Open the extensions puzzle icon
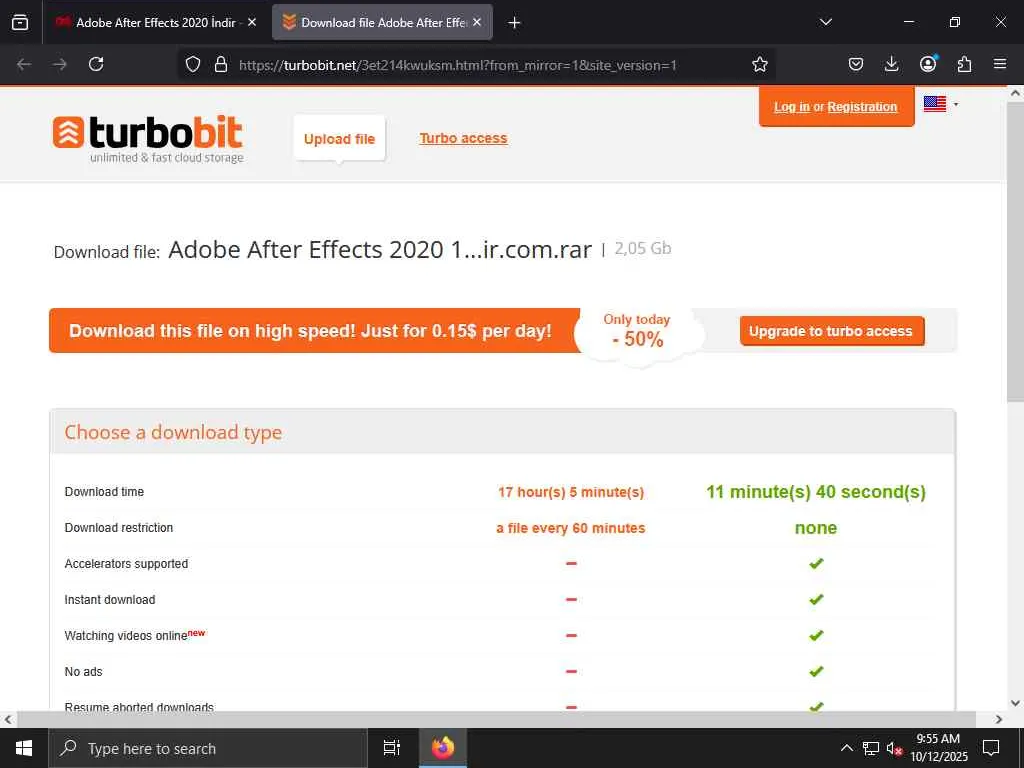The width and height of the screenshot is (1024, 768). [x=964, y=64]
